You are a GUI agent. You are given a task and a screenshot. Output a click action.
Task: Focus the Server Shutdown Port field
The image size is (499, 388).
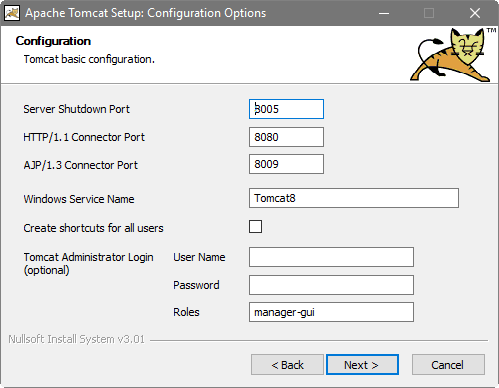point(286,109)
